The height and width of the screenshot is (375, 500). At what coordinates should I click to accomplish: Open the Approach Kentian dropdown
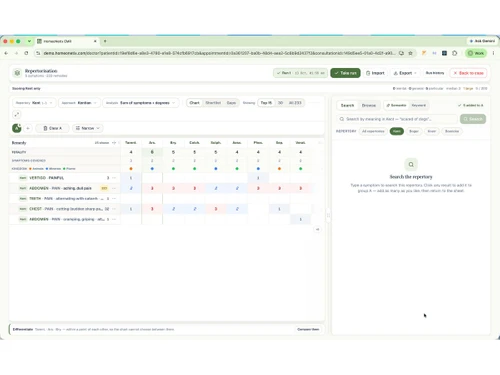[x=79, y=103]
